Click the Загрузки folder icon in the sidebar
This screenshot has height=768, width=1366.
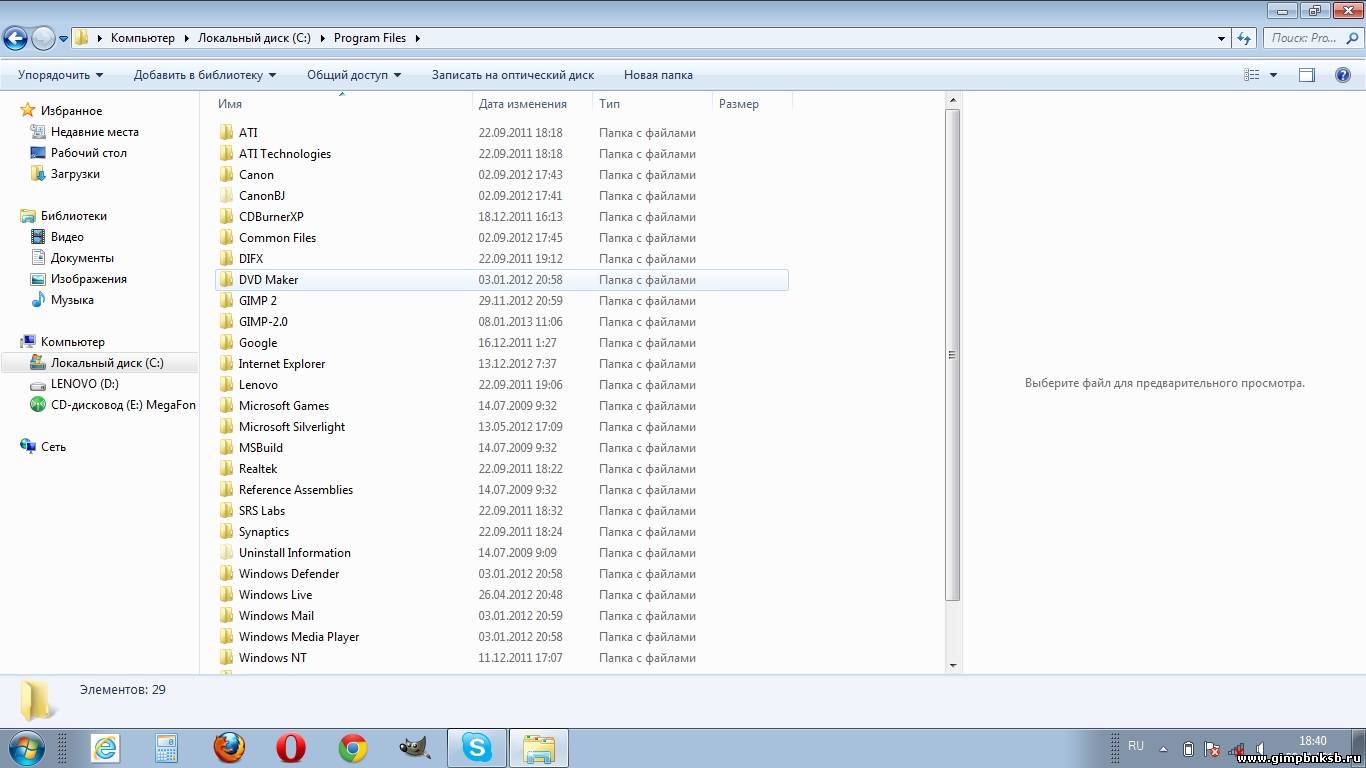point(38,174)
